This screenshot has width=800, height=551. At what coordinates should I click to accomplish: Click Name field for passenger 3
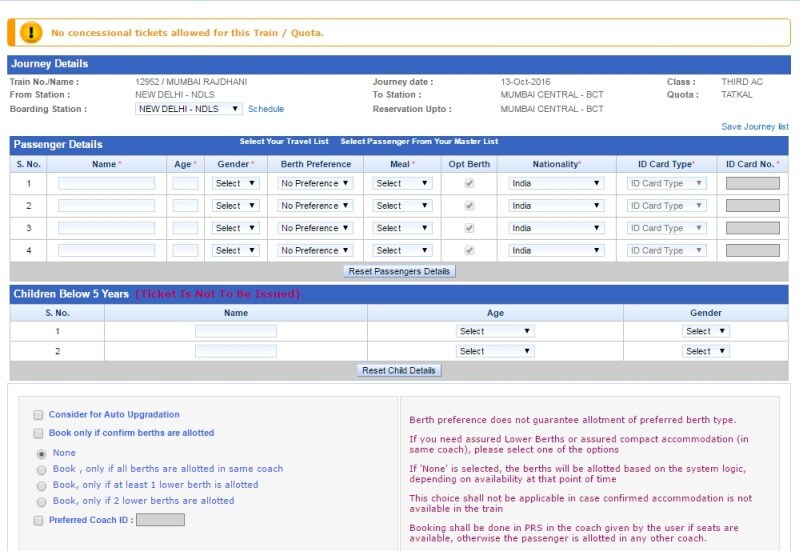[106, 228]
